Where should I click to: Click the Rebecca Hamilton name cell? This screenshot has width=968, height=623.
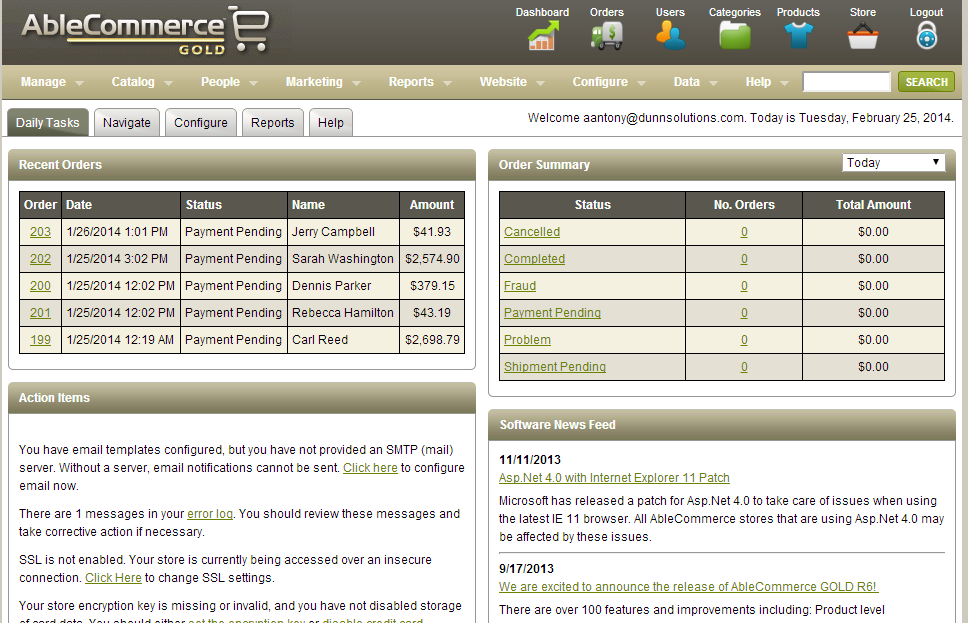(343, 313)
